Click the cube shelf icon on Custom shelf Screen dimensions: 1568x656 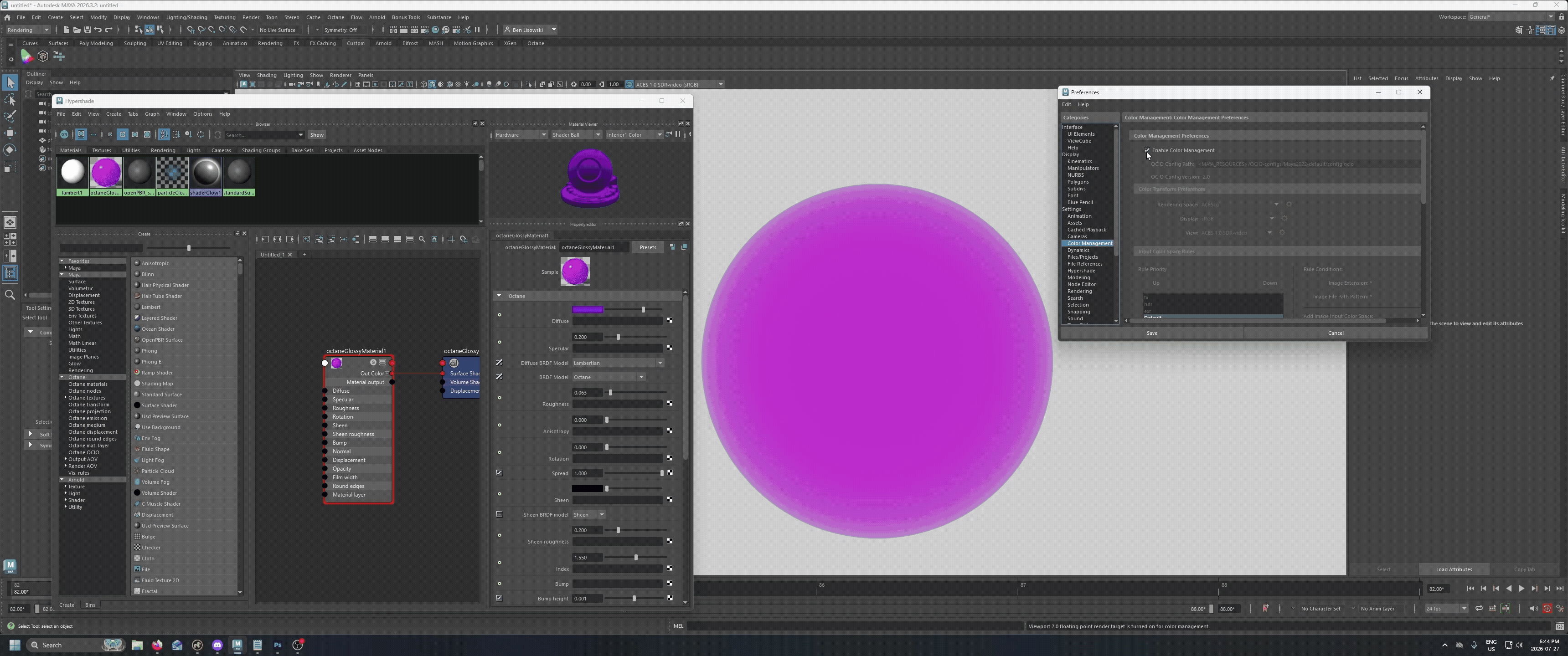[x=43, y=56]
